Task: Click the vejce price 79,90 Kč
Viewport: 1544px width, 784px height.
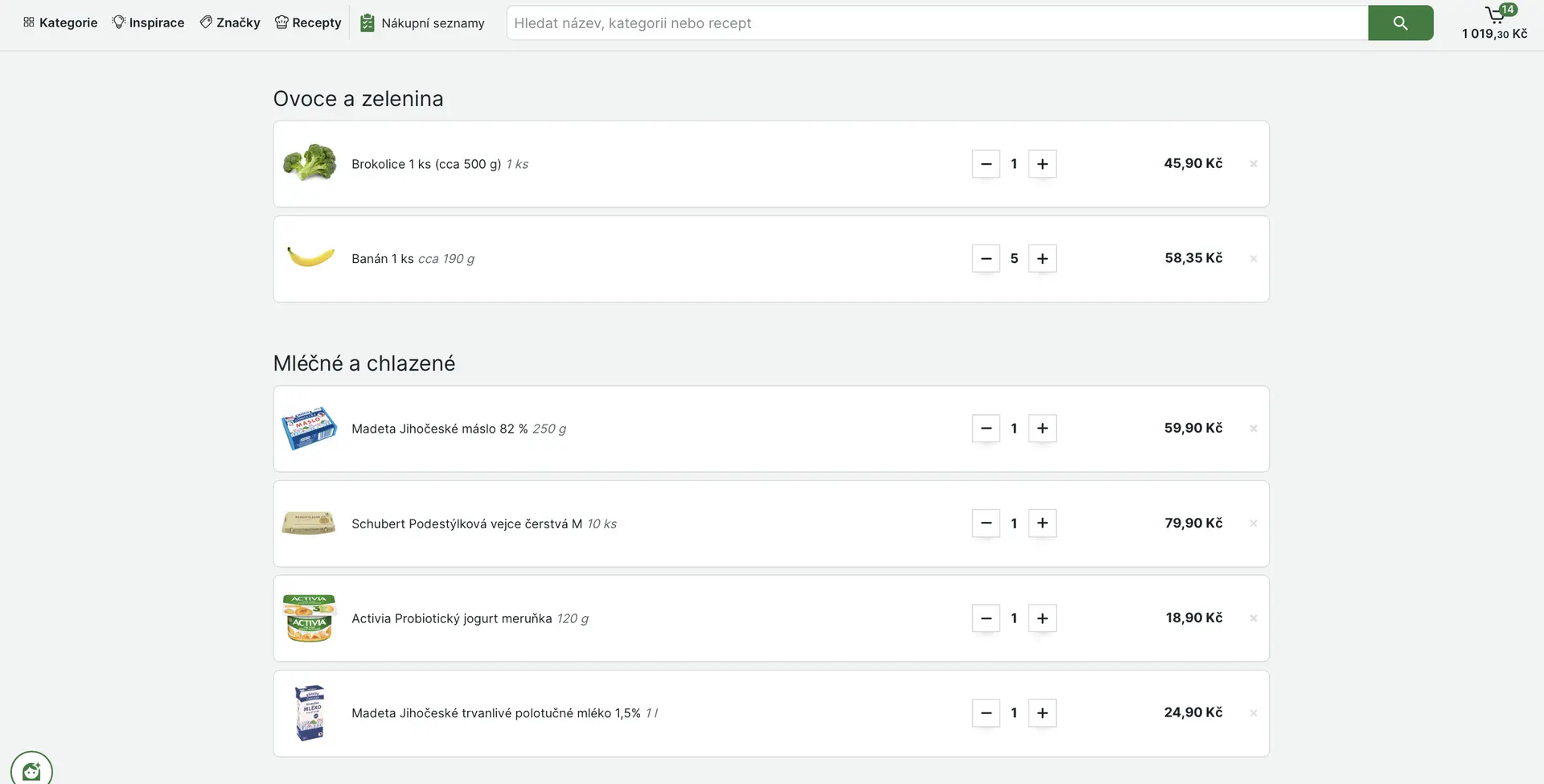Action: [1193, 523]
